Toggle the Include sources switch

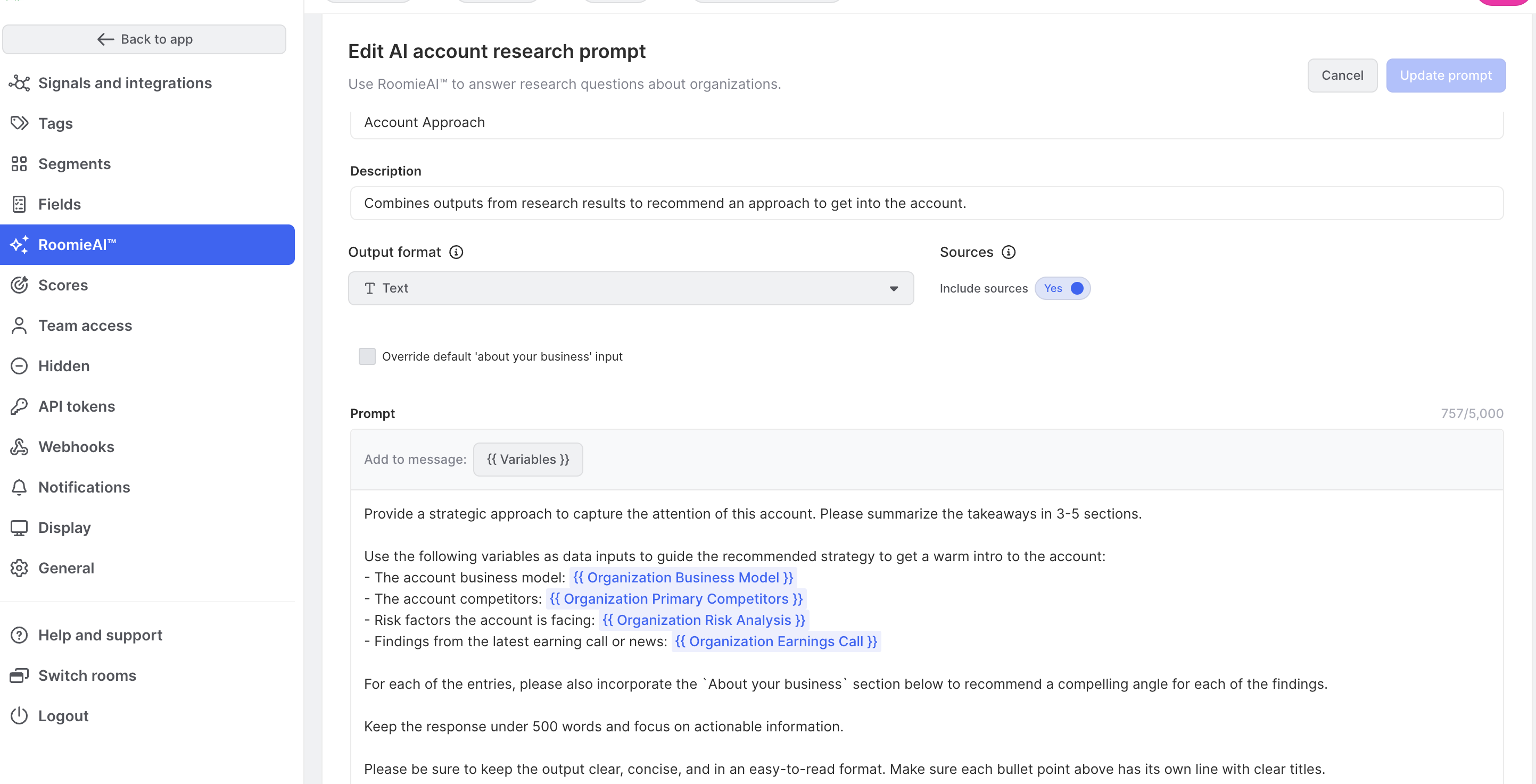[x=1062, y=288]
